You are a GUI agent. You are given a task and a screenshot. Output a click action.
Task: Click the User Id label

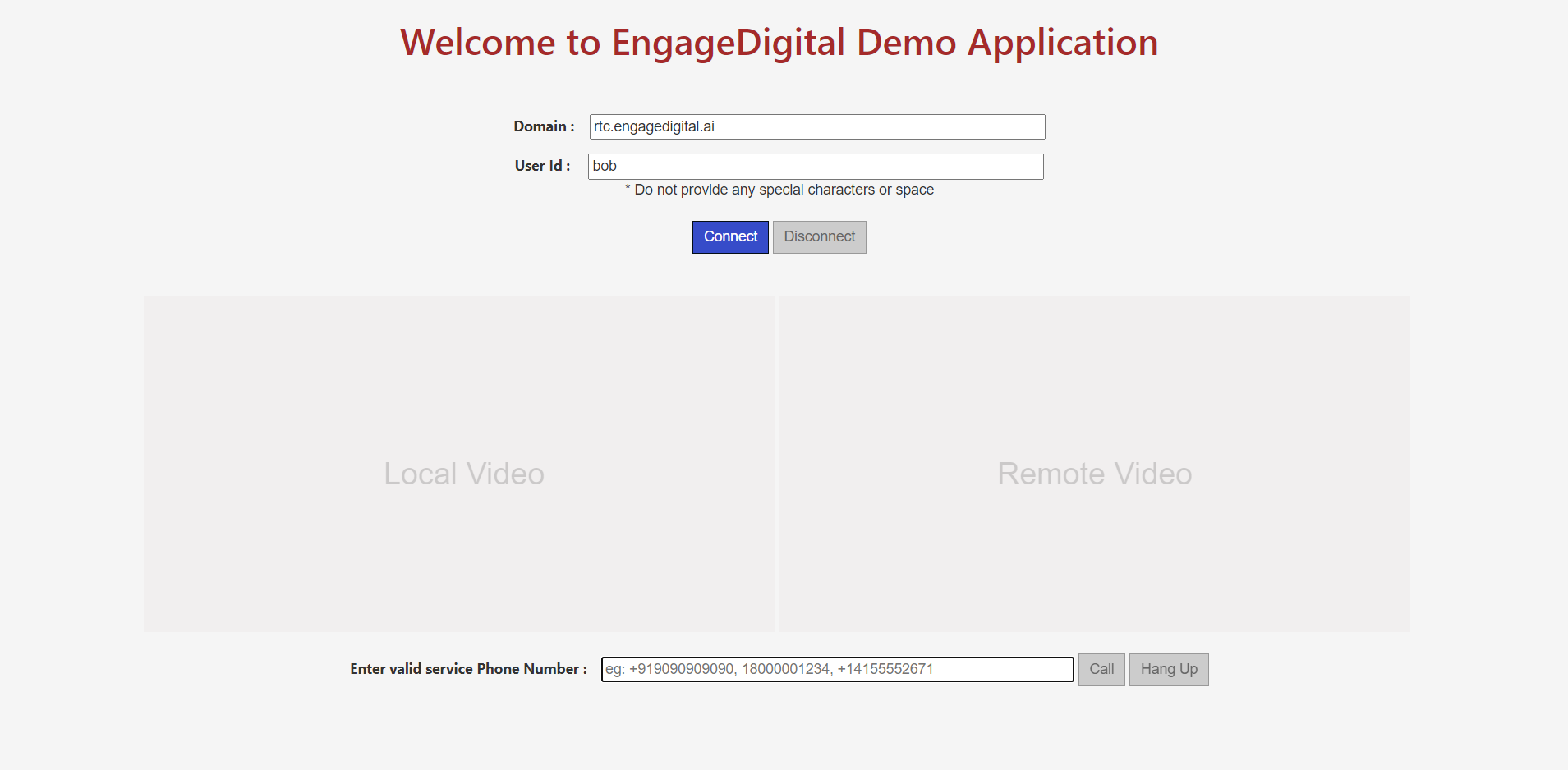point(541,166)
